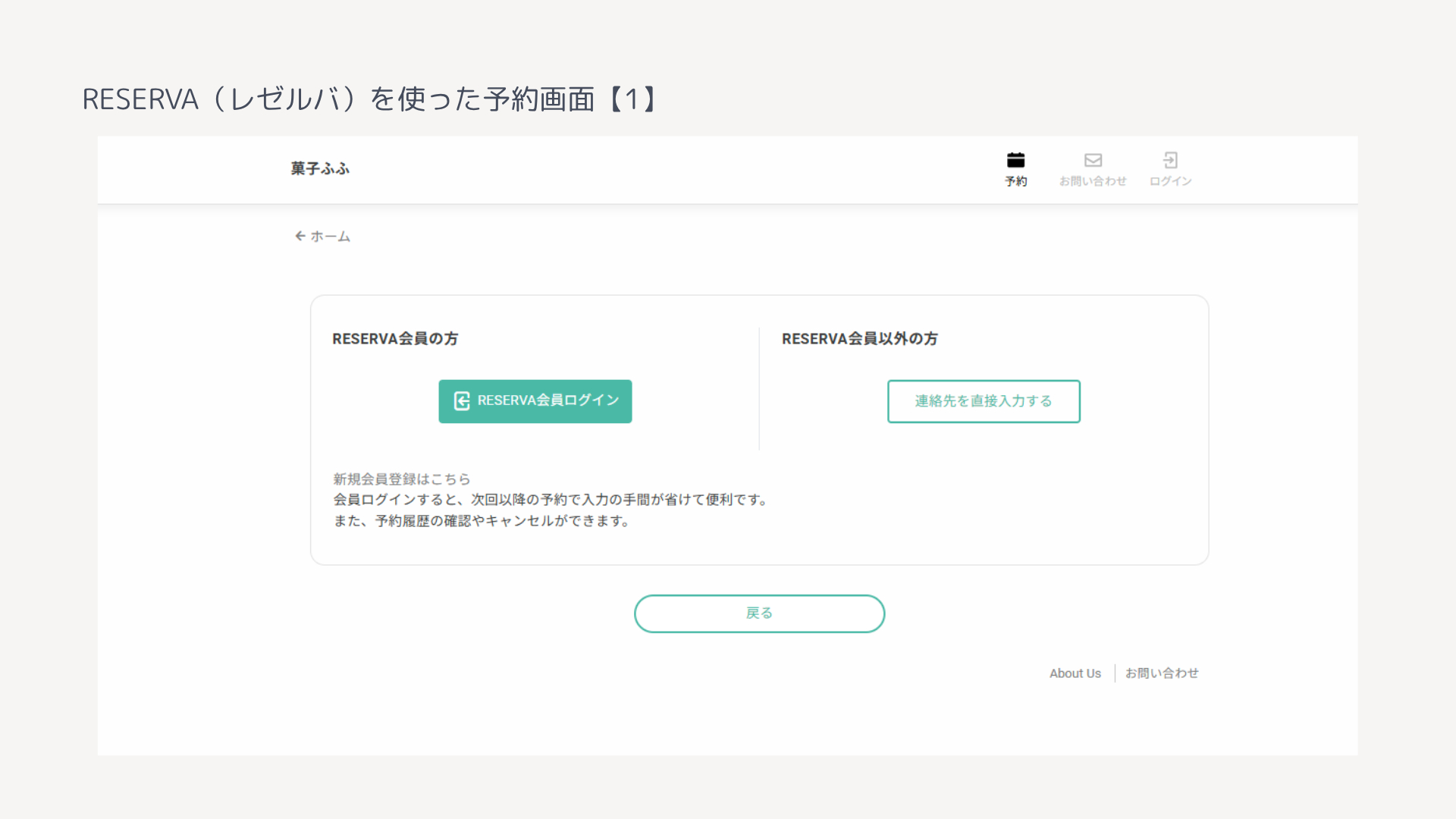Open 新規会員登録はこちら link
The image size is (1456, 819).
pos(402,479)
